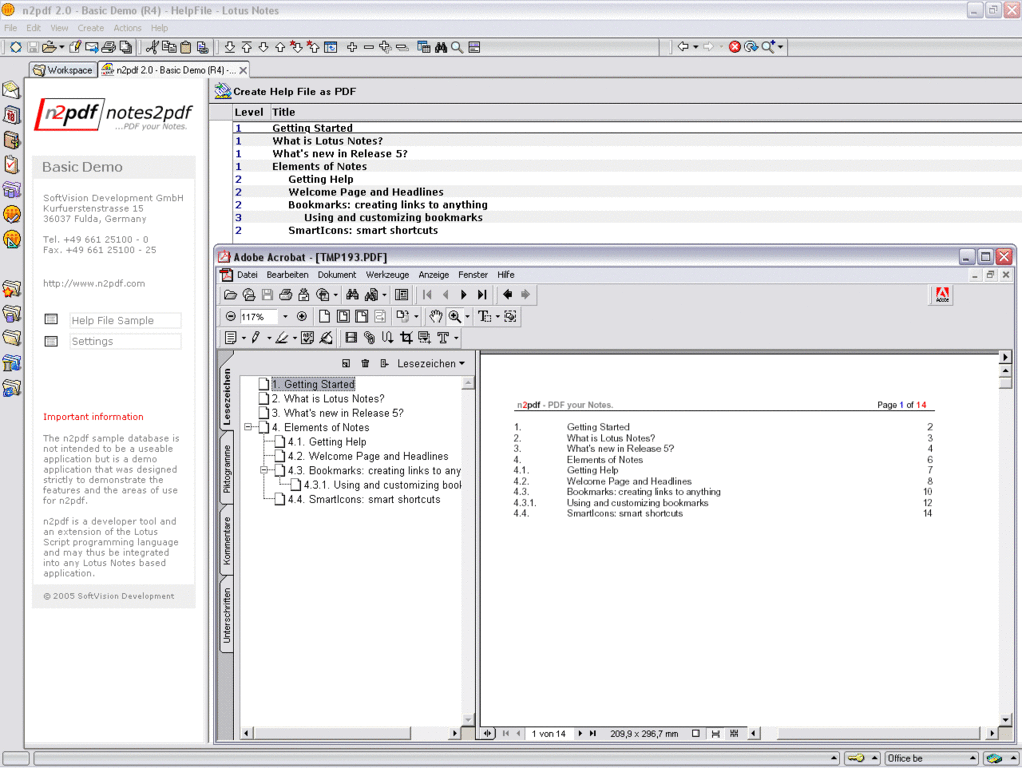Open the Lesezeichen options dropdown
This screenshot has width=1022, height=768.
pyautogui.click(x=431, y=364)
